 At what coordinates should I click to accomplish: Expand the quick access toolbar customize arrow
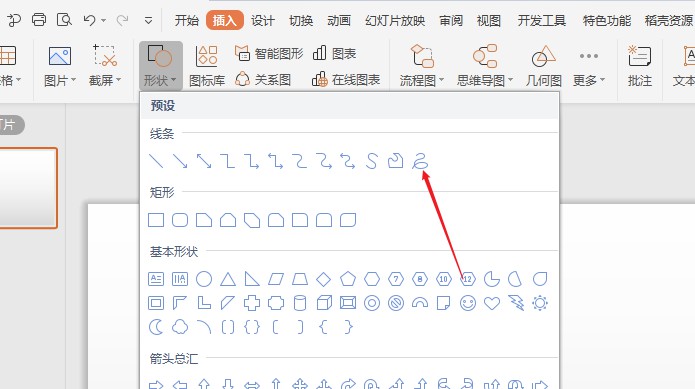point(148,20)
